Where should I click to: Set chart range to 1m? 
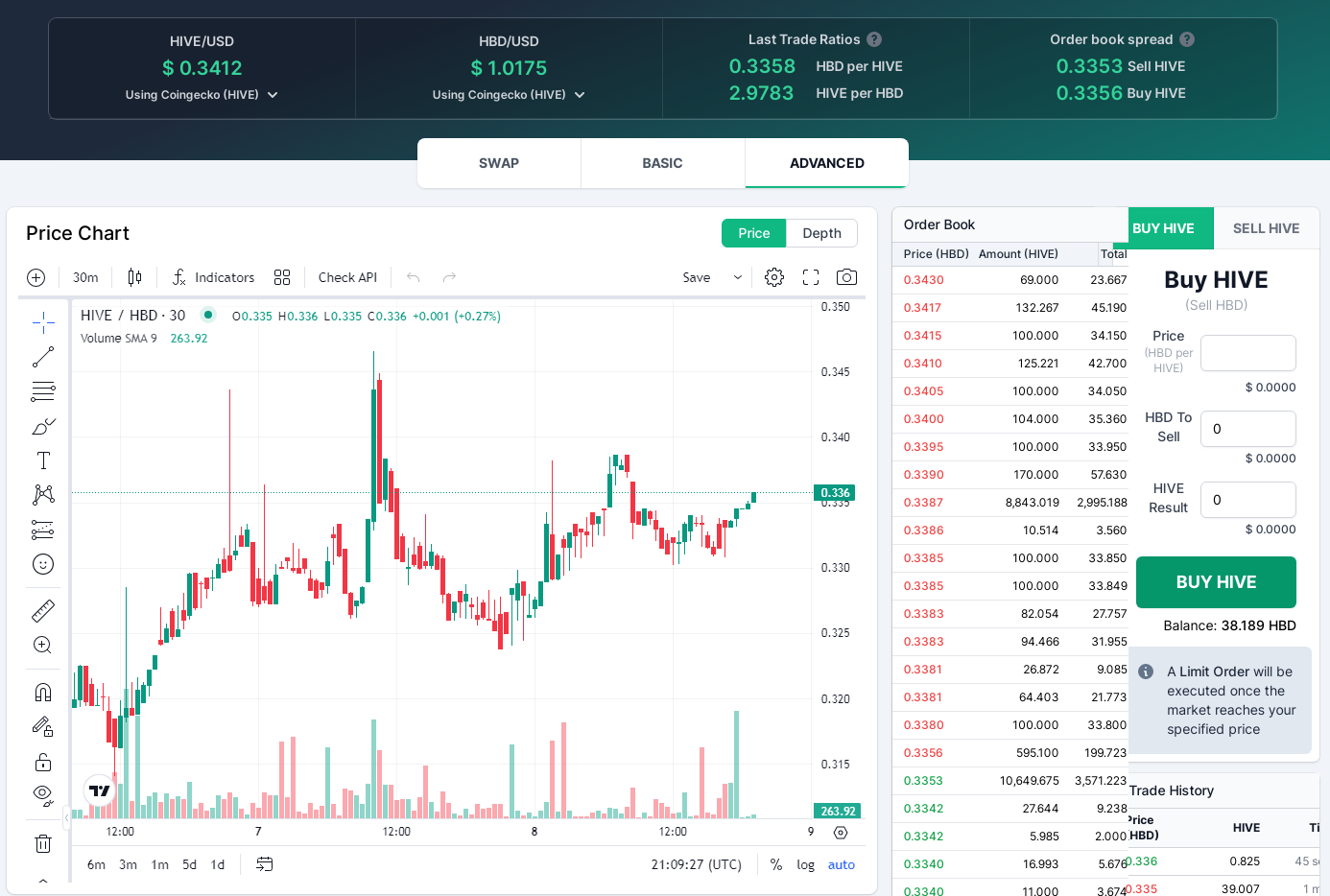[x=159, y=864]
